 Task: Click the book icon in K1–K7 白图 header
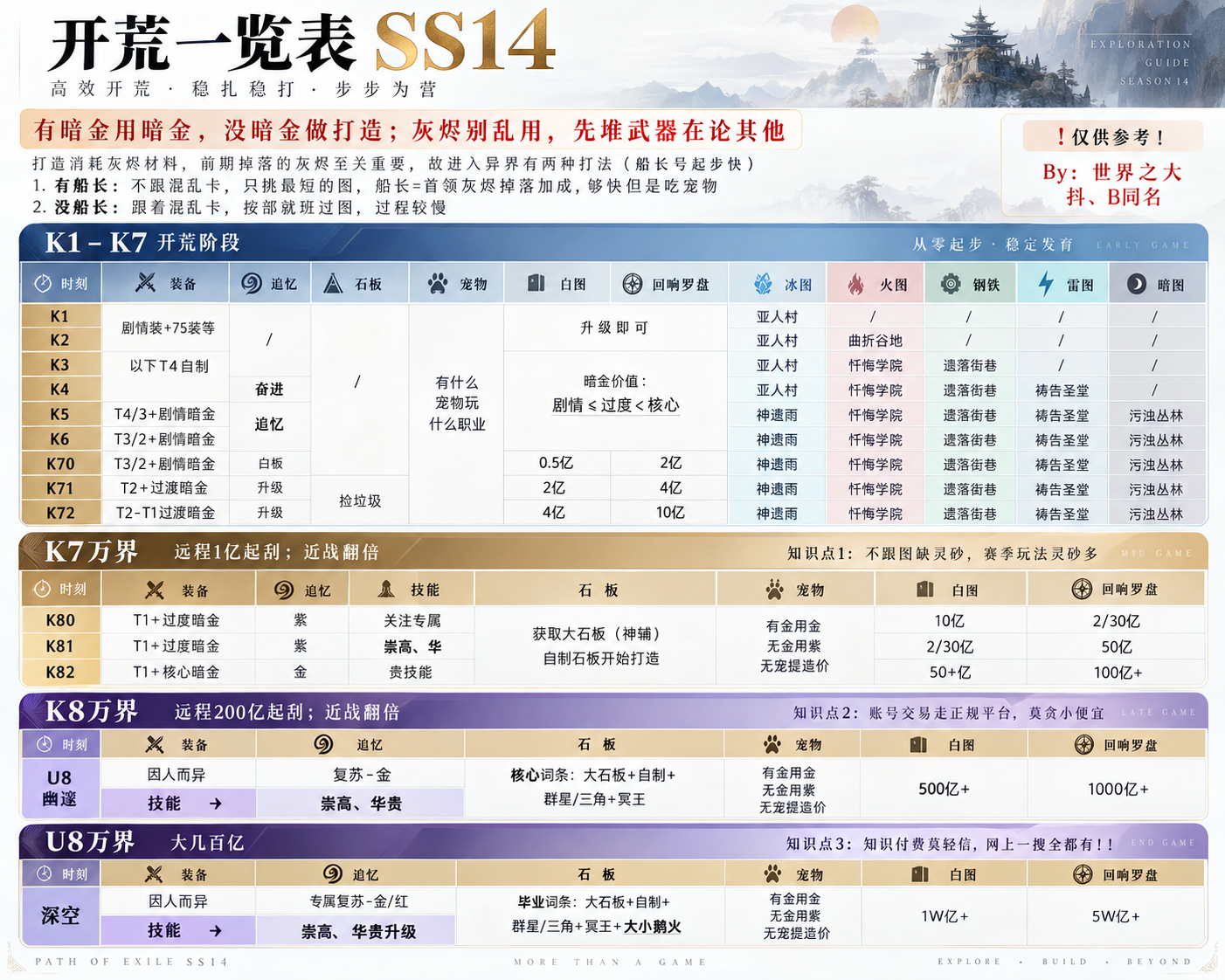pos(536,283)
